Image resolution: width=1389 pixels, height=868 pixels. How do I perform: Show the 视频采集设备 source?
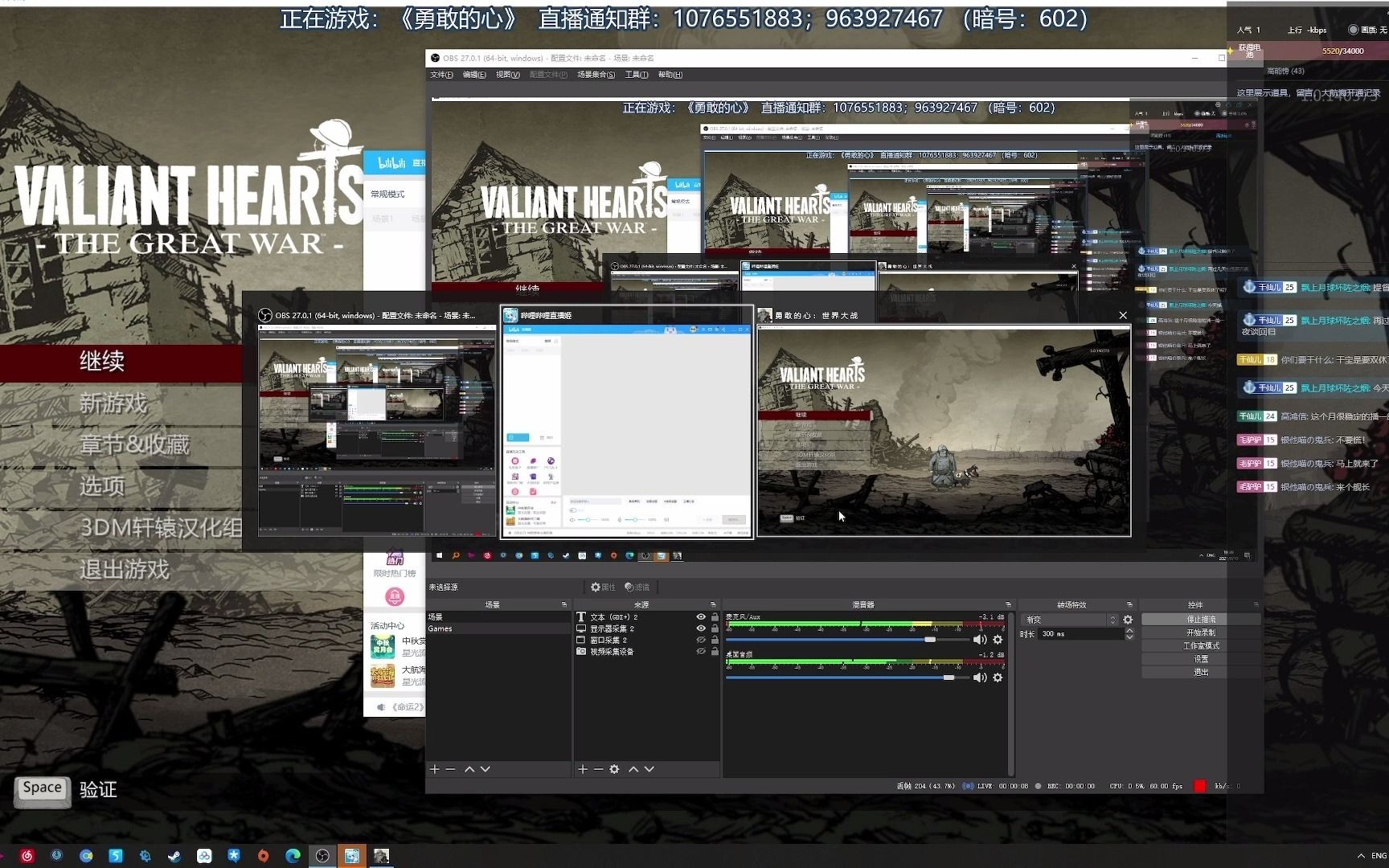coord(701,651)
